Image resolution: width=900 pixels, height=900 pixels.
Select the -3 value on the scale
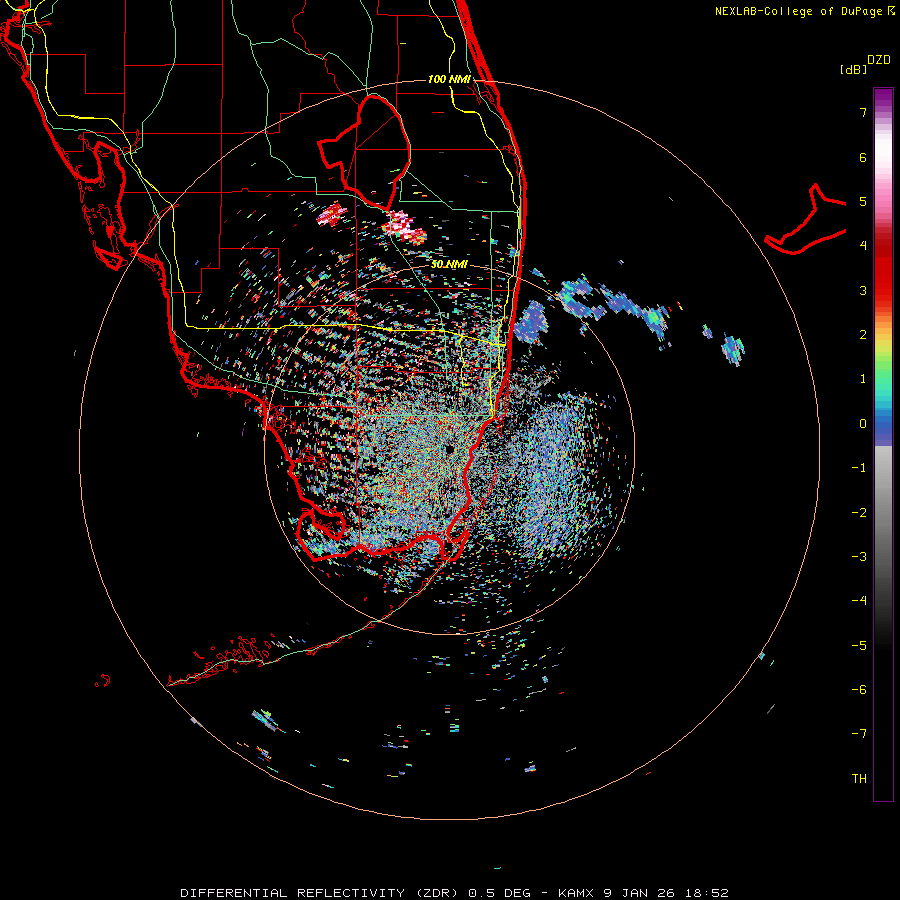[859, 557]
